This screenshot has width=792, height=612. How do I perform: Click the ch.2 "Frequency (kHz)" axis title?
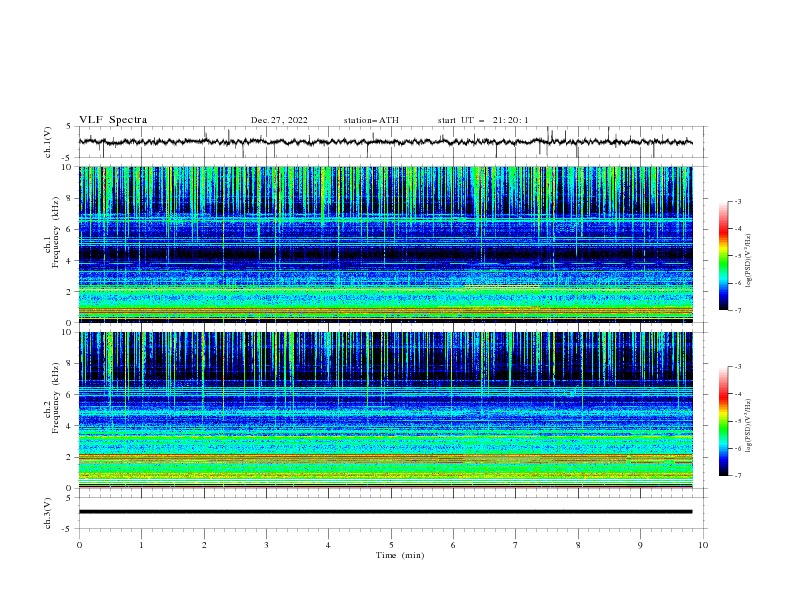[56, 398]
